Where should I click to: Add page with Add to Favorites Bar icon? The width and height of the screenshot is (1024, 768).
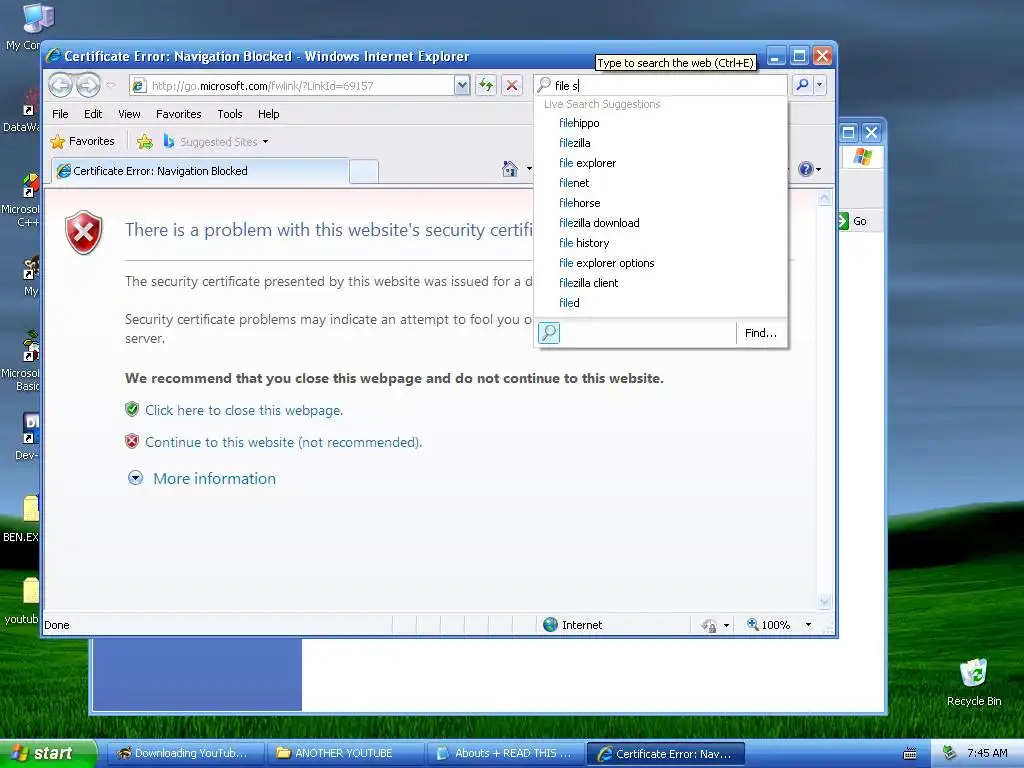coord(145,141)
